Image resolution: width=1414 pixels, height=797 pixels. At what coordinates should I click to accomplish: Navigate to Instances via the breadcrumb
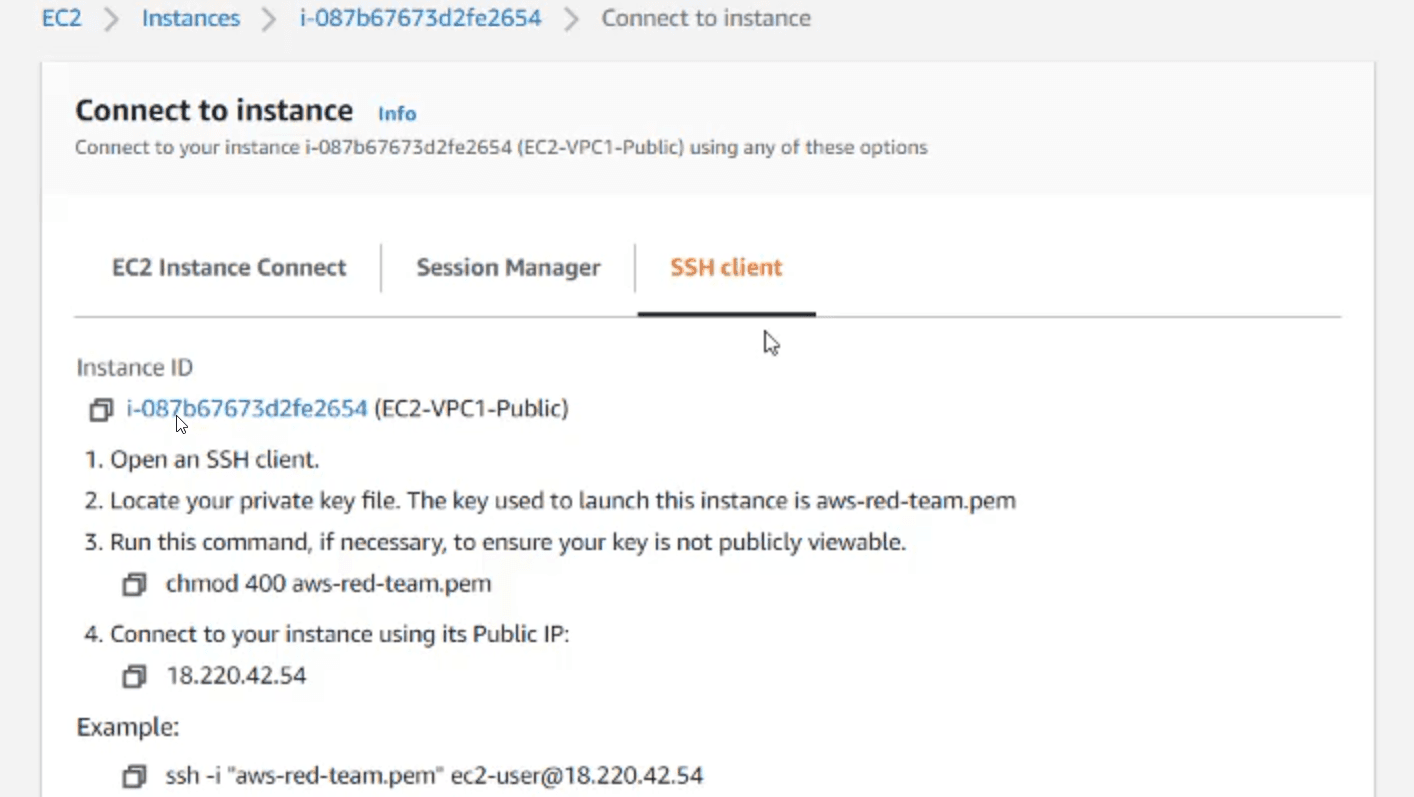(x=191, y=18)
